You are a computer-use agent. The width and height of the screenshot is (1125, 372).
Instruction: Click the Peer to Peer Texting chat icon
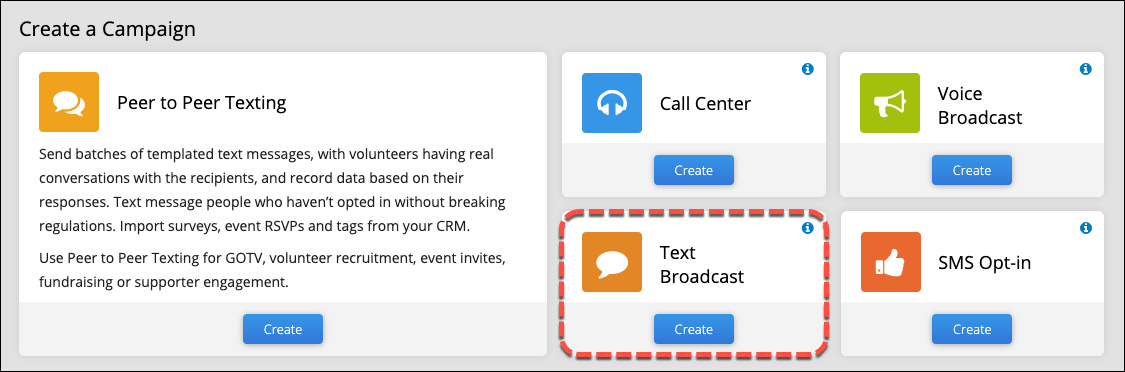point(69,103)
